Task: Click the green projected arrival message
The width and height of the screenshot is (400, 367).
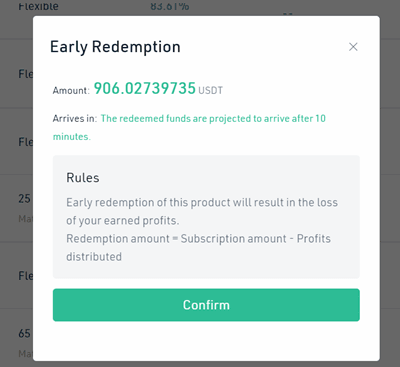Action: point(189,127)
